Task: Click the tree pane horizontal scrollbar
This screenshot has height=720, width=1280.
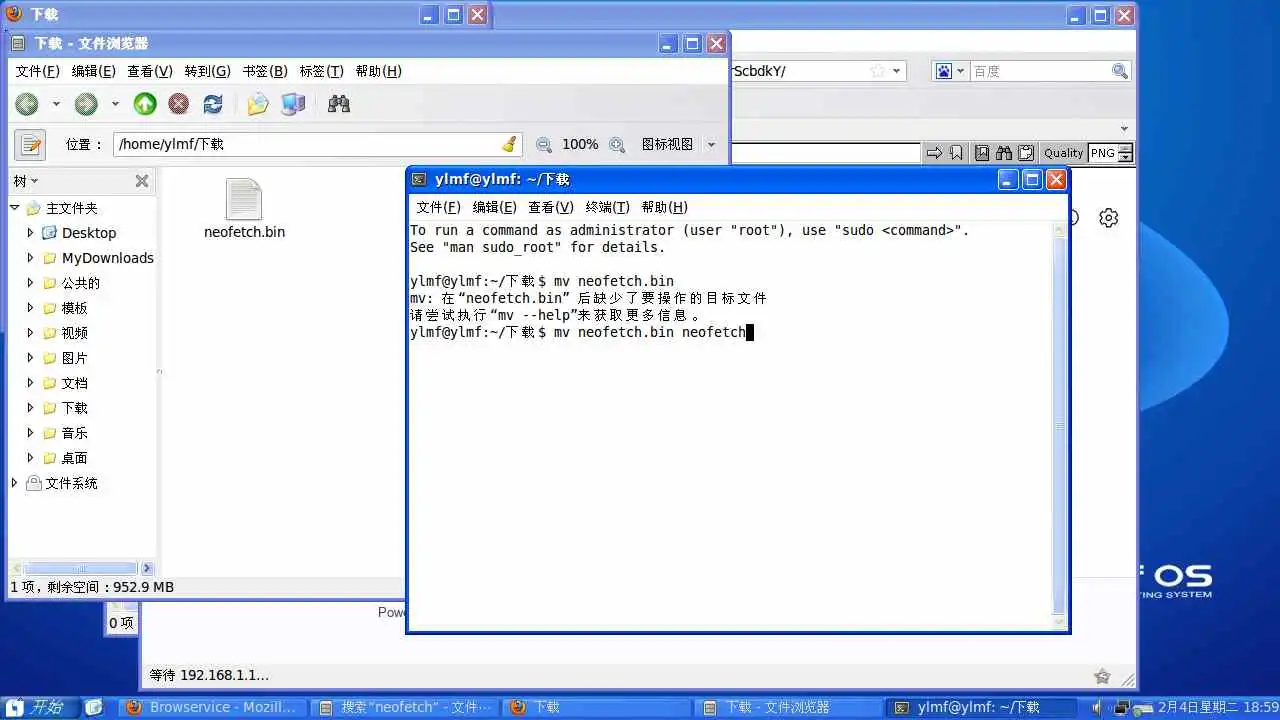Action: 80,568
